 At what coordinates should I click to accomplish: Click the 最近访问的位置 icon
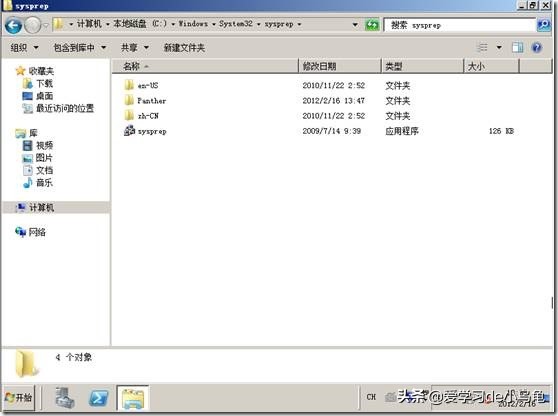coord(27,108)
